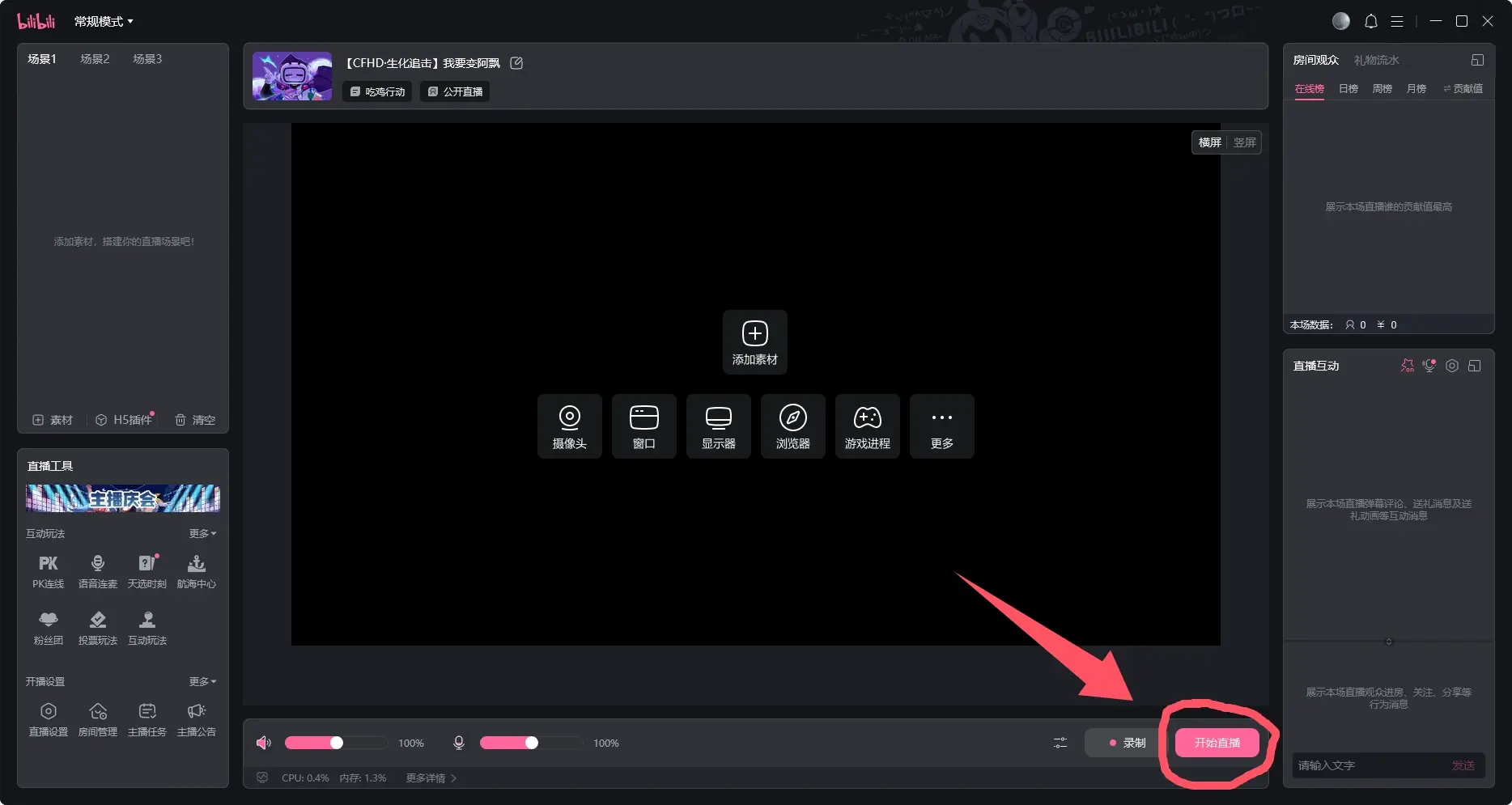Open PK连线 live tool
The image size is (1512, 805).
click(x=48, y=571)
